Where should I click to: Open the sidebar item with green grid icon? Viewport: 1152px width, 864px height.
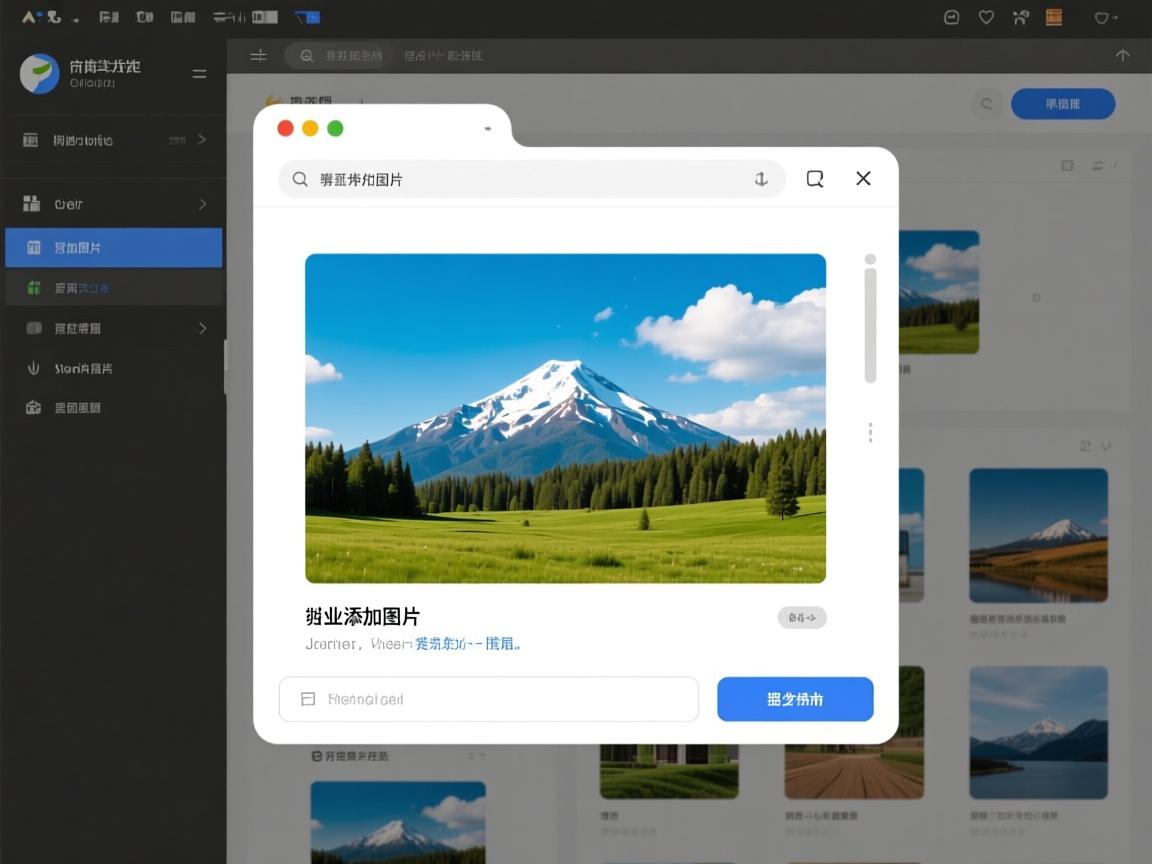pyautogui.click(x=113, y=288)
